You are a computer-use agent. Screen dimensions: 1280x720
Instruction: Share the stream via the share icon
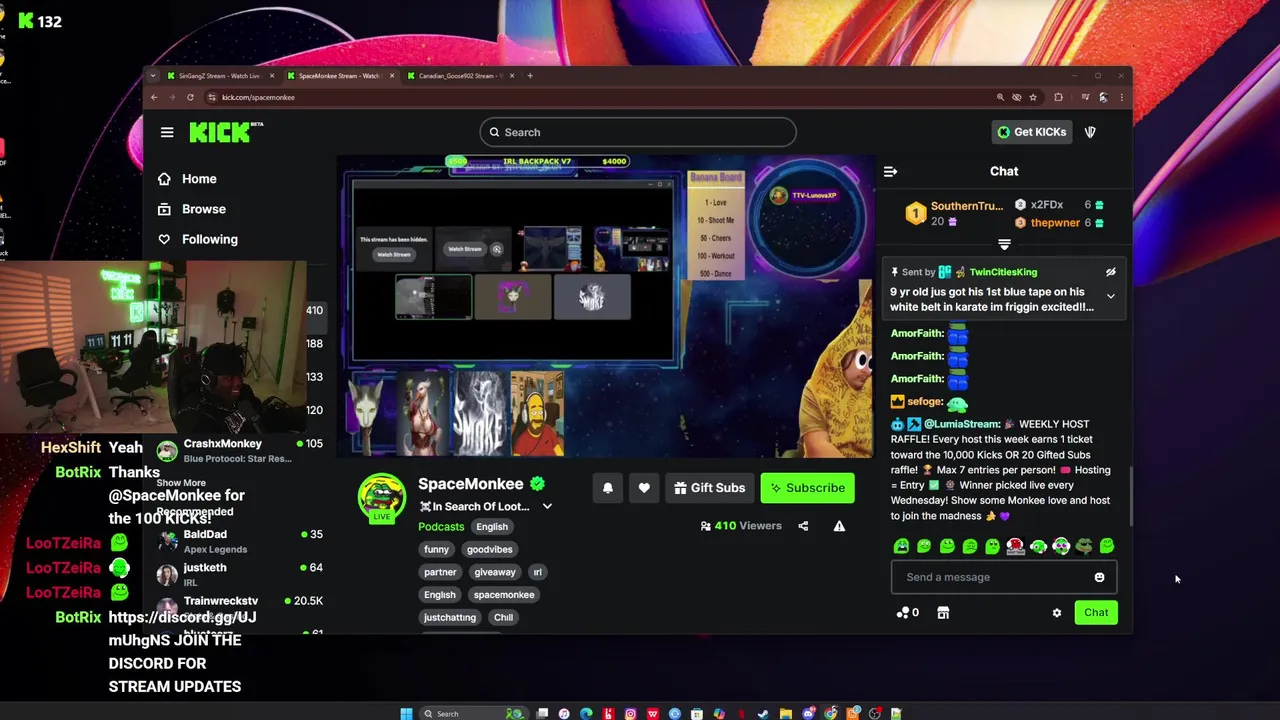[803, 526]
